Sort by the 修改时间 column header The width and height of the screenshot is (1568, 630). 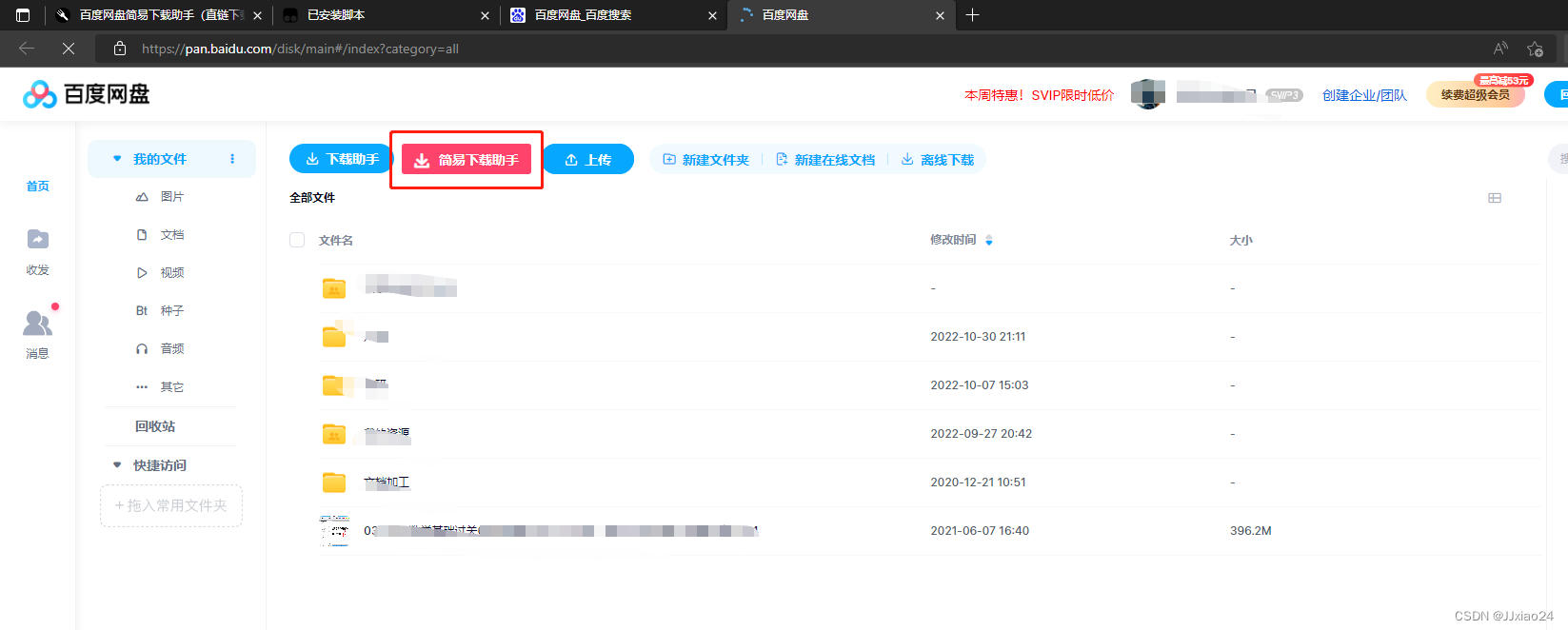(x=953, y=240)
